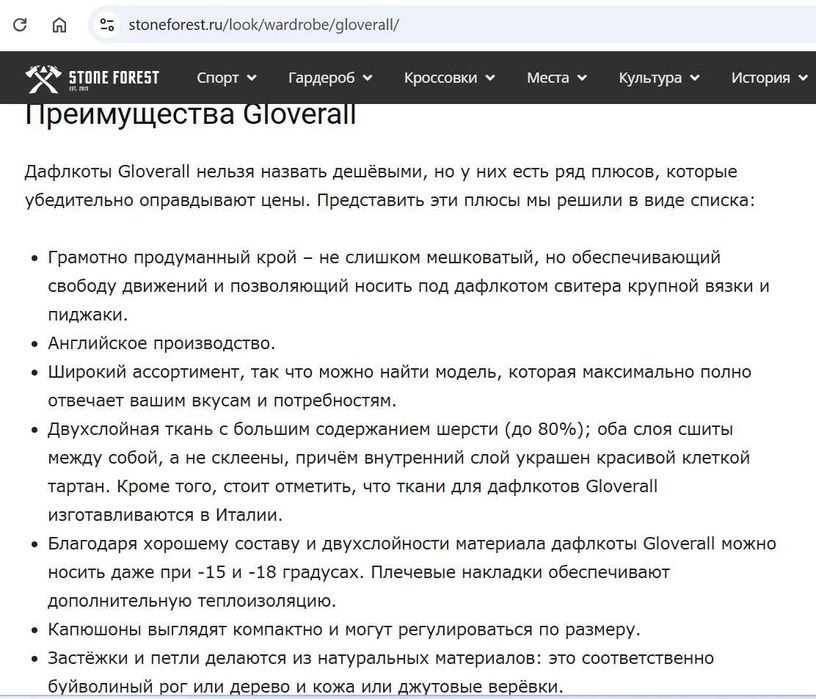The image size is (816, 699).
Task: Click text 'Грамотно продуманный крой'
Action: pos(172,258)
